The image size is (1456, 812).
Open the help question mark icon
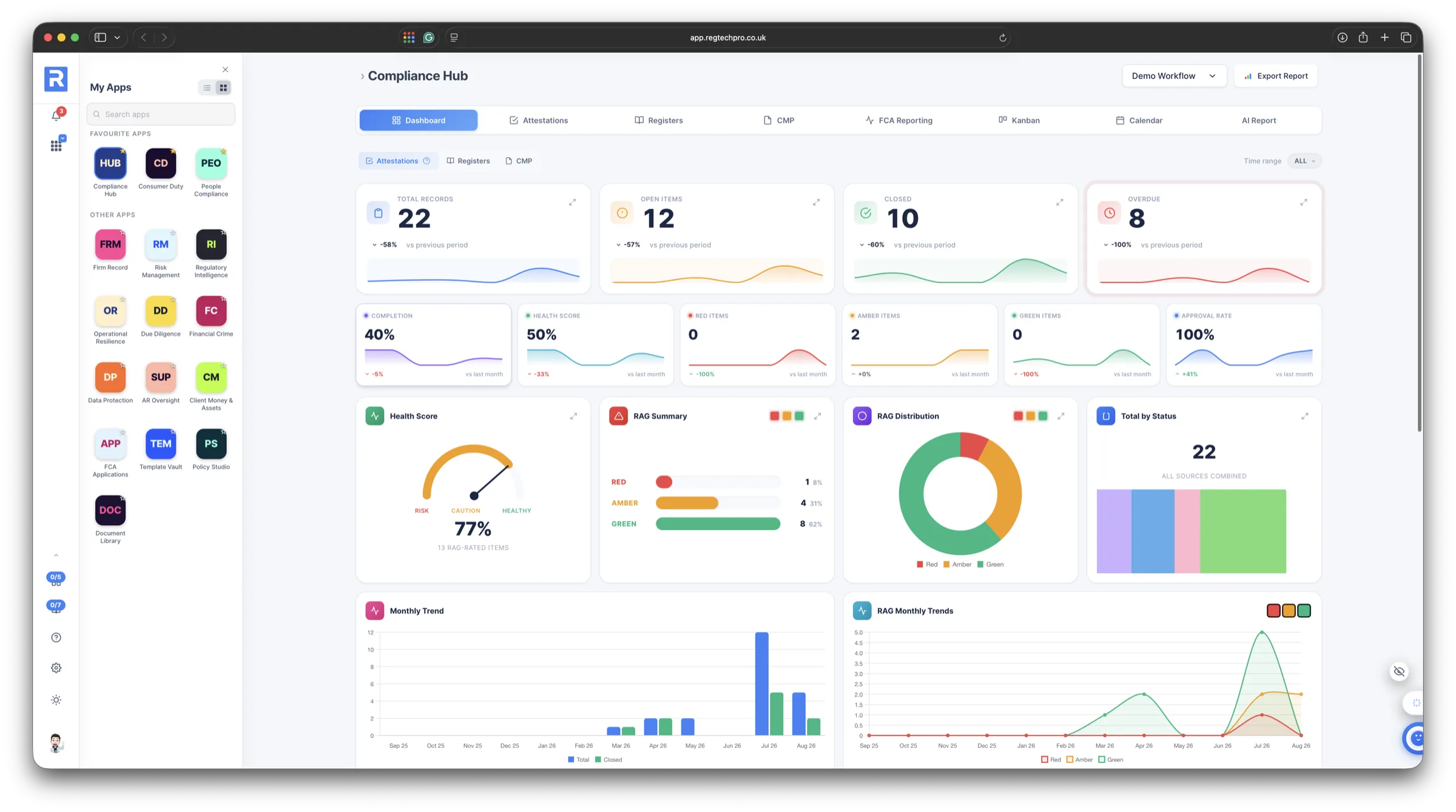pos(56,637)
